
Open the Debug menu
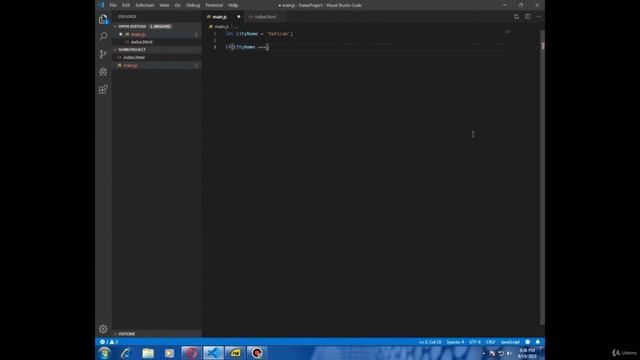[x=193, y=5]
